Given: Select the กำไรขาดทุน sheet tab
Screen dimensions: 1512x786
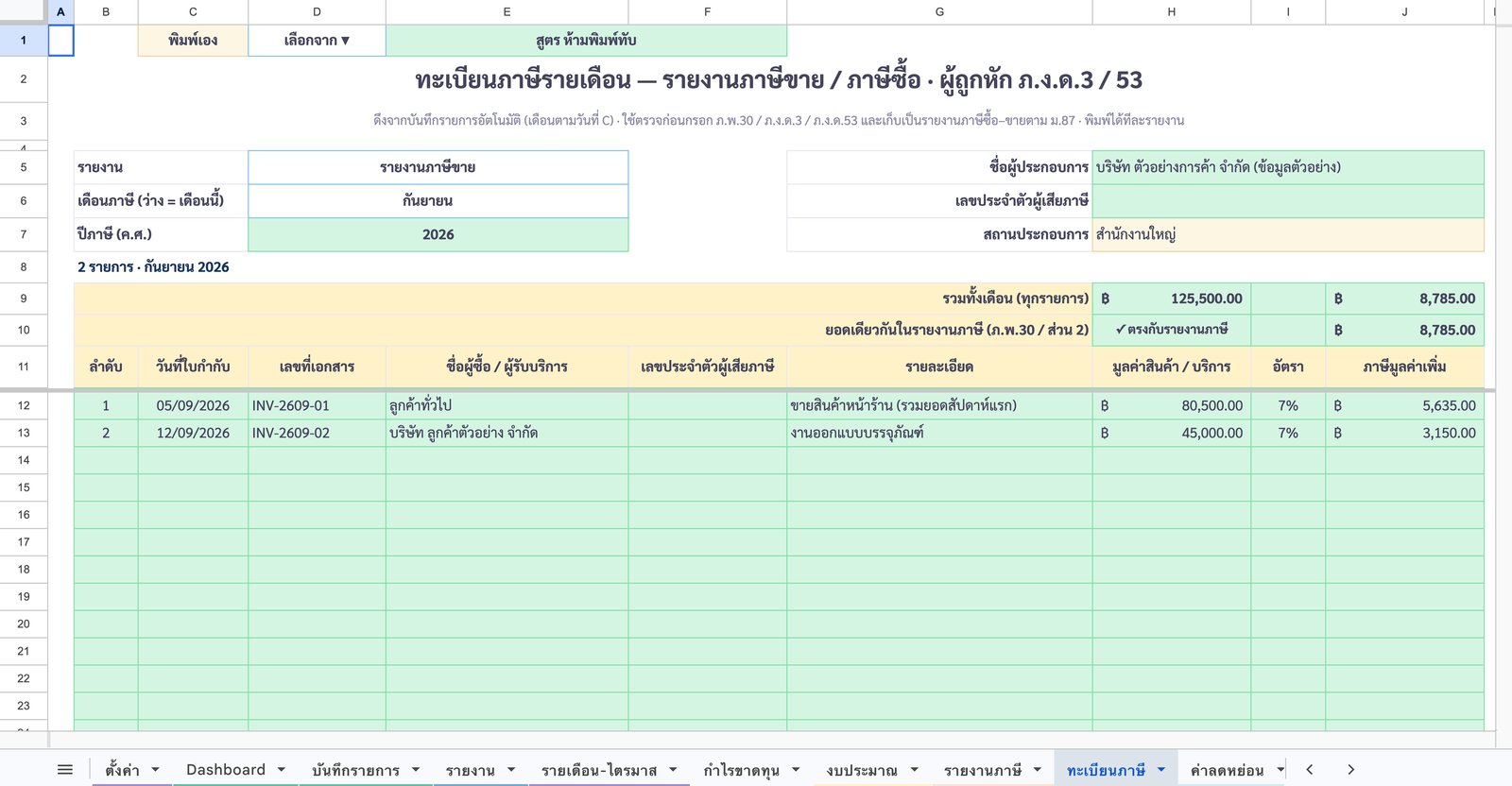Looking at the screenshot, I should [x=741, y=770].
